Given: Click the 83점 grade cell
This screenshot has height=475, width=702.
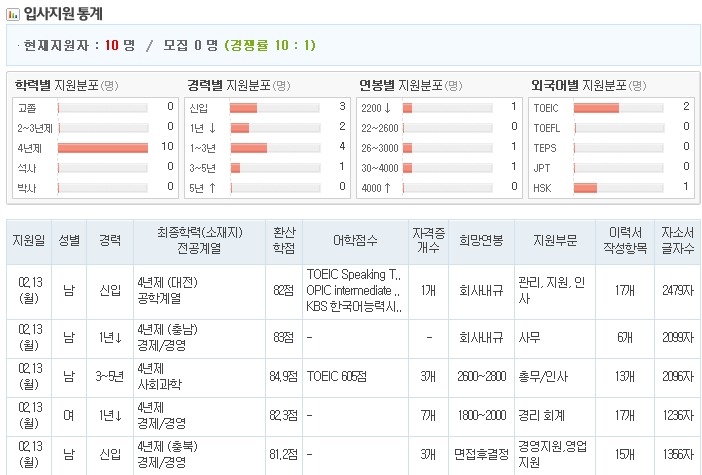Looking at the screenshot, I should tap(284, 338).
